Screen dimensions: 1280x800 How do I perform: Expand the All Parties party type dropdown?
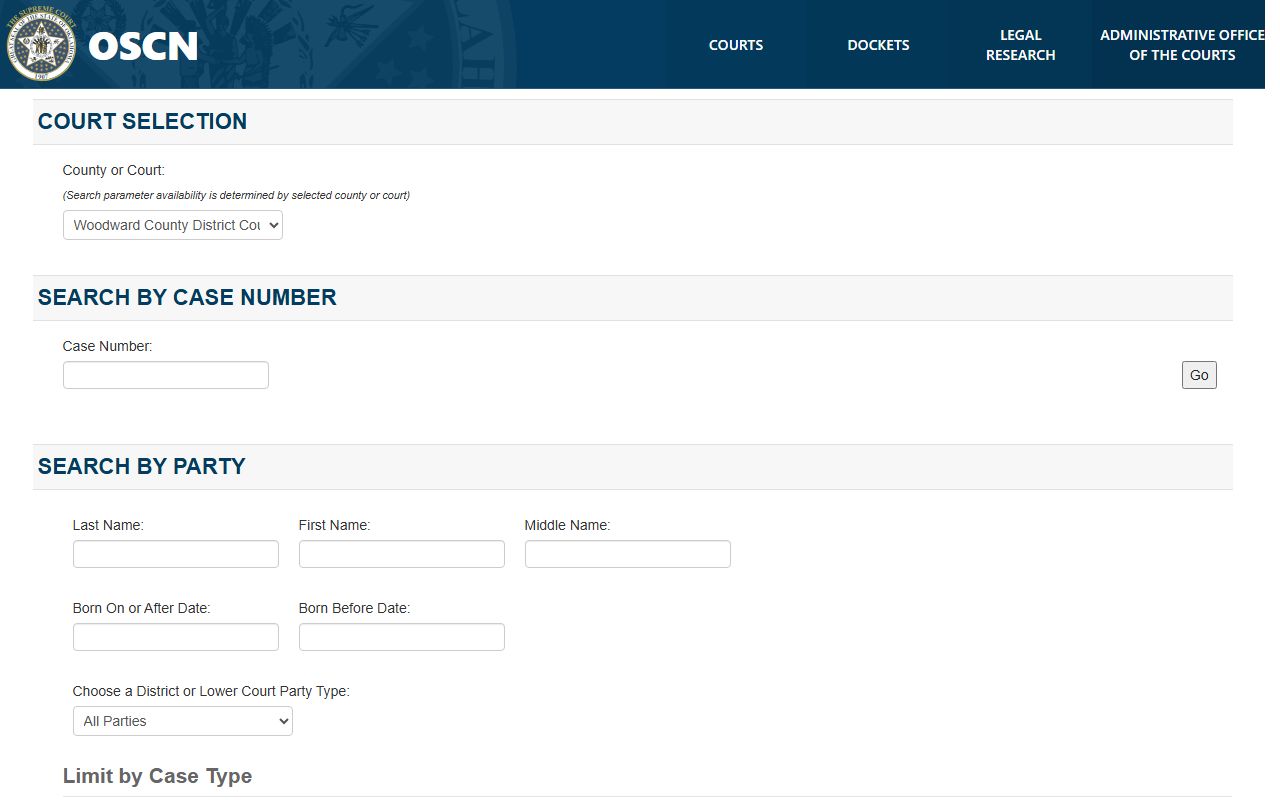tap(183, 721)
